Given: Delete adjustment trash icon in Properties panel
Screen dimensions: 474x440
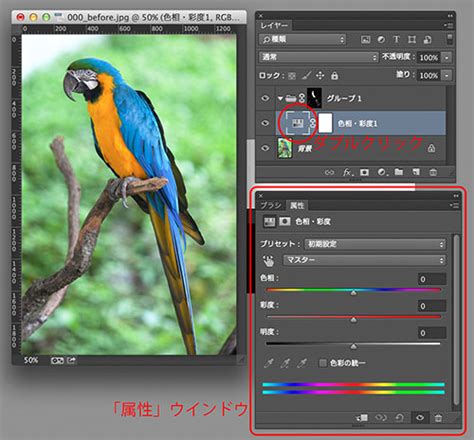Looking at the screenshot, I should coord(438,418).
